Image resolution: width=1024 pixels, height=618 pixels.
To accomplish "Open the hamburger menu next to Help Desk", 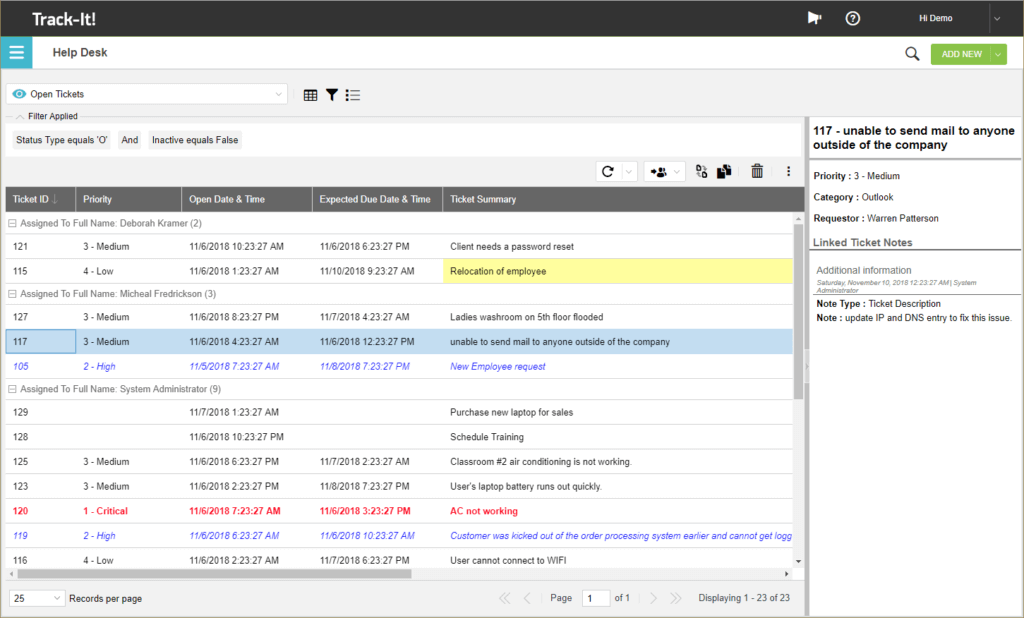I will coord(16,52).
